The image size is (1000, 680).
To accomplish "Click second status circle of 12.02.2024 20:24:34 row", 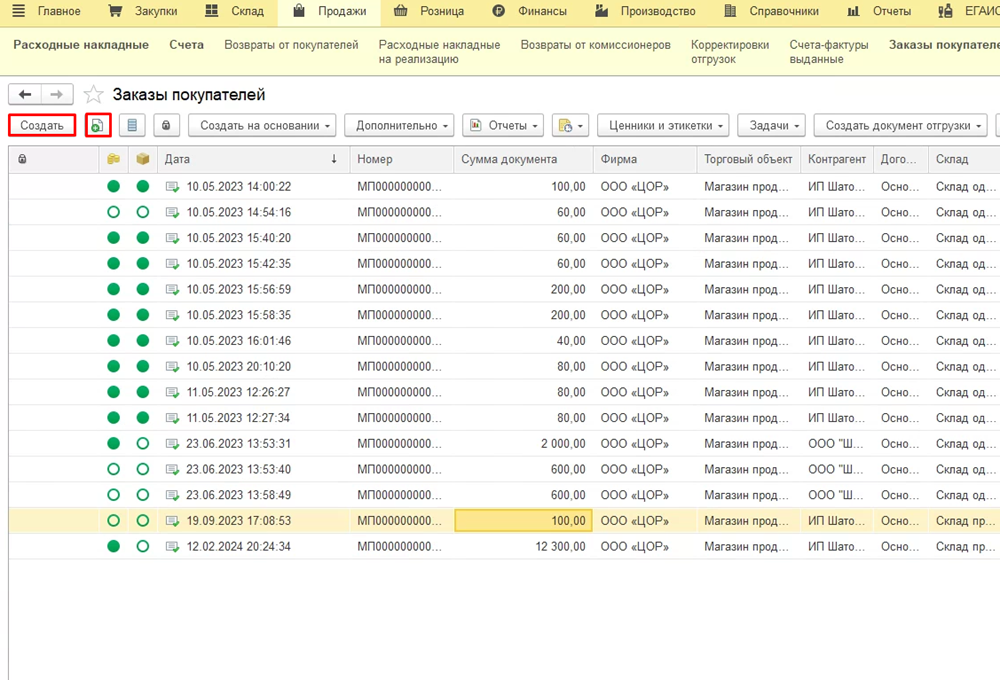I will (143, 546).
